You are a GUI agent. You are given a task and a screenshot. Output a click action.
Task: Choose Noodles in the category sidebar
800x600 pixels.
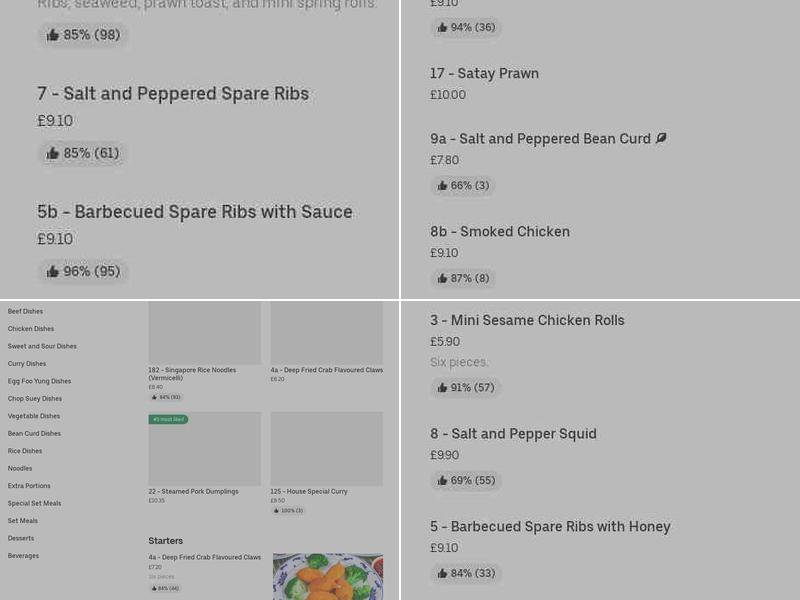coord(20,468)
